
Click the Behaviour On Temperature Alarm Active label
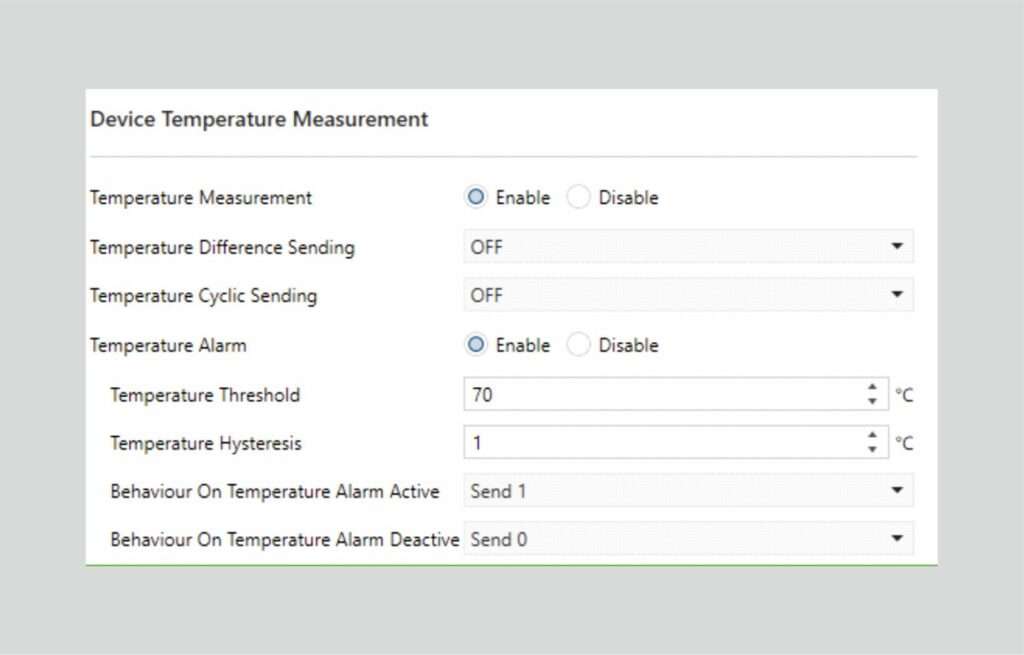pyautogui.click(x=275, y=492)
